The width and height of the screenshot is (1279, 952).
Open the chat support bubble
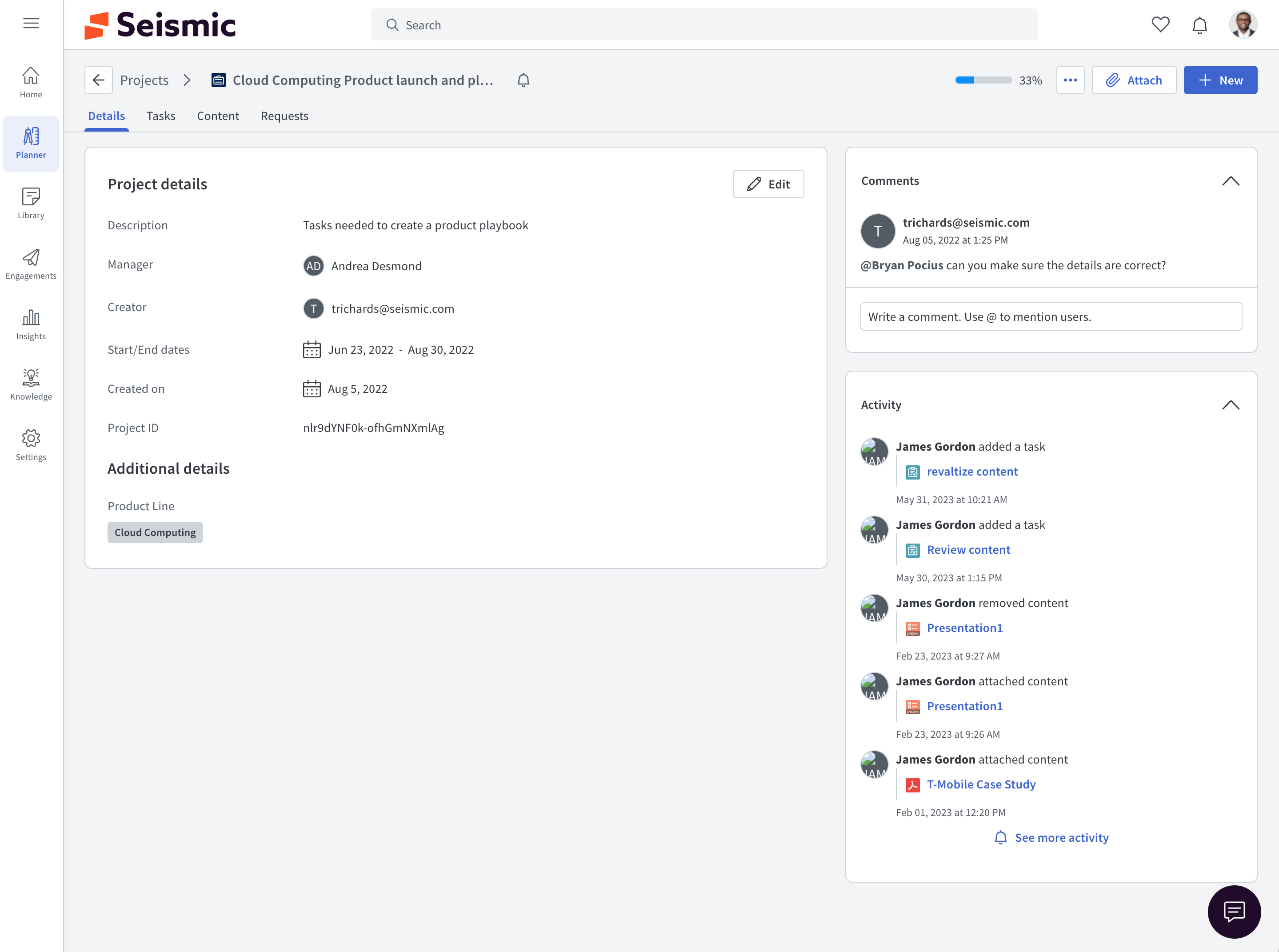(x=1234, y=912)
